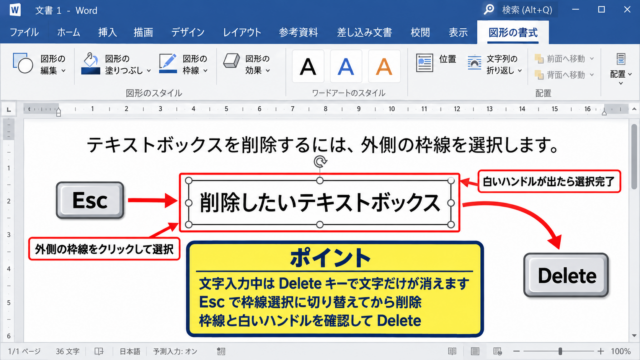Image resolution: width=640 pixels, height=360 pixels.
Task: Click the accessibility icon in the status bar
Action: click(221, 351)
